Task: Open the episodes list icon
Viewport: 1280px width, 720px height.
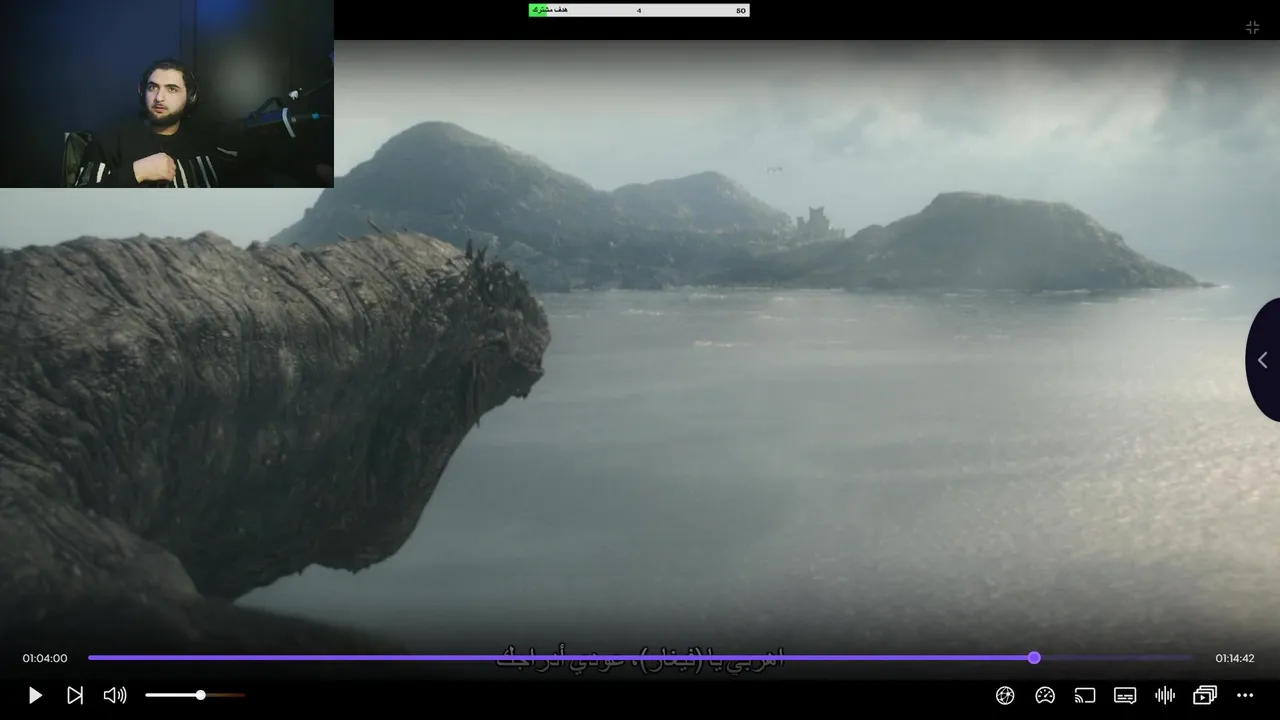Action: point(1205,695)
